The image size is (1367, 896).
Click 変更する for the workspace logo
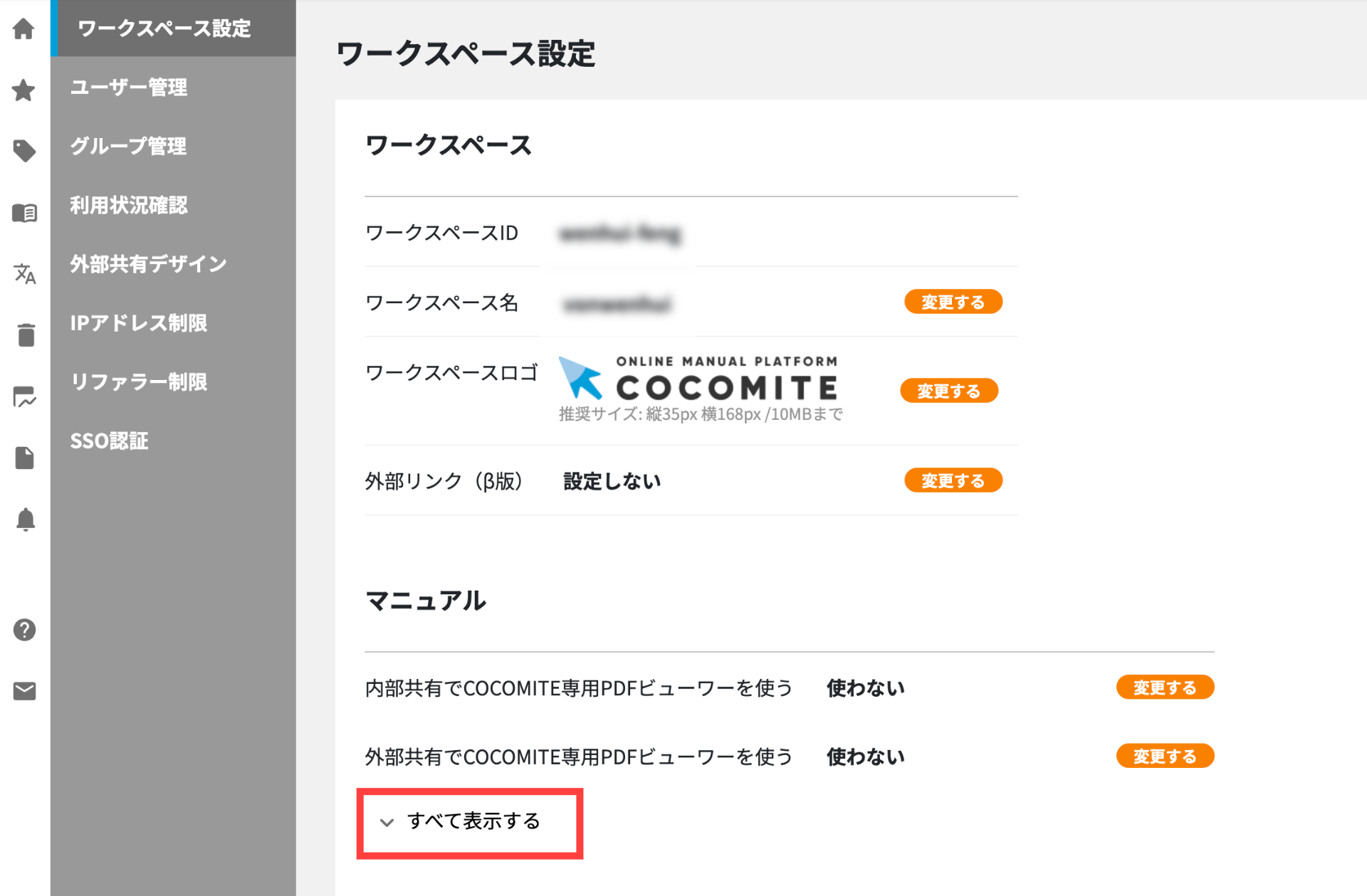(x=948, y=391)
